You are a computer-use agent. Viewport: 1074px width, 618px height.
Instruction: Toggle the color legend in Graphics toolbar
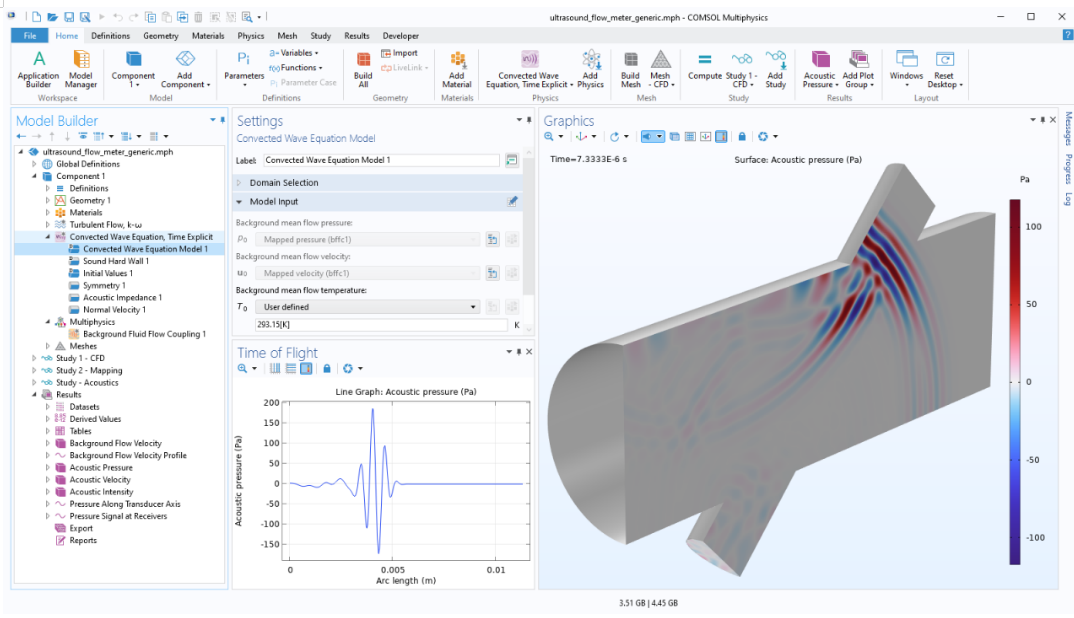tap(721, 136)
